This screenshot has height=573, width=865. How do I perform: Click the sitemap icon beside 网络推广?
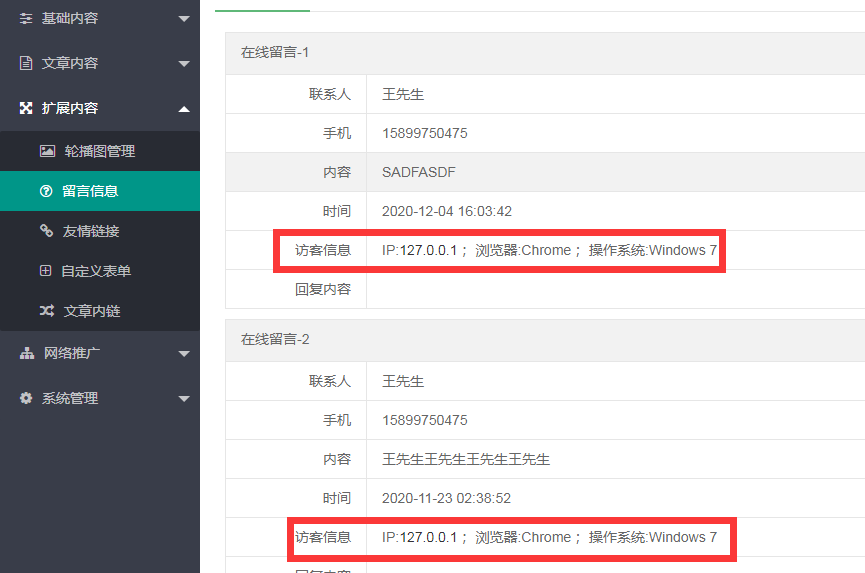(x=26, y=353)
